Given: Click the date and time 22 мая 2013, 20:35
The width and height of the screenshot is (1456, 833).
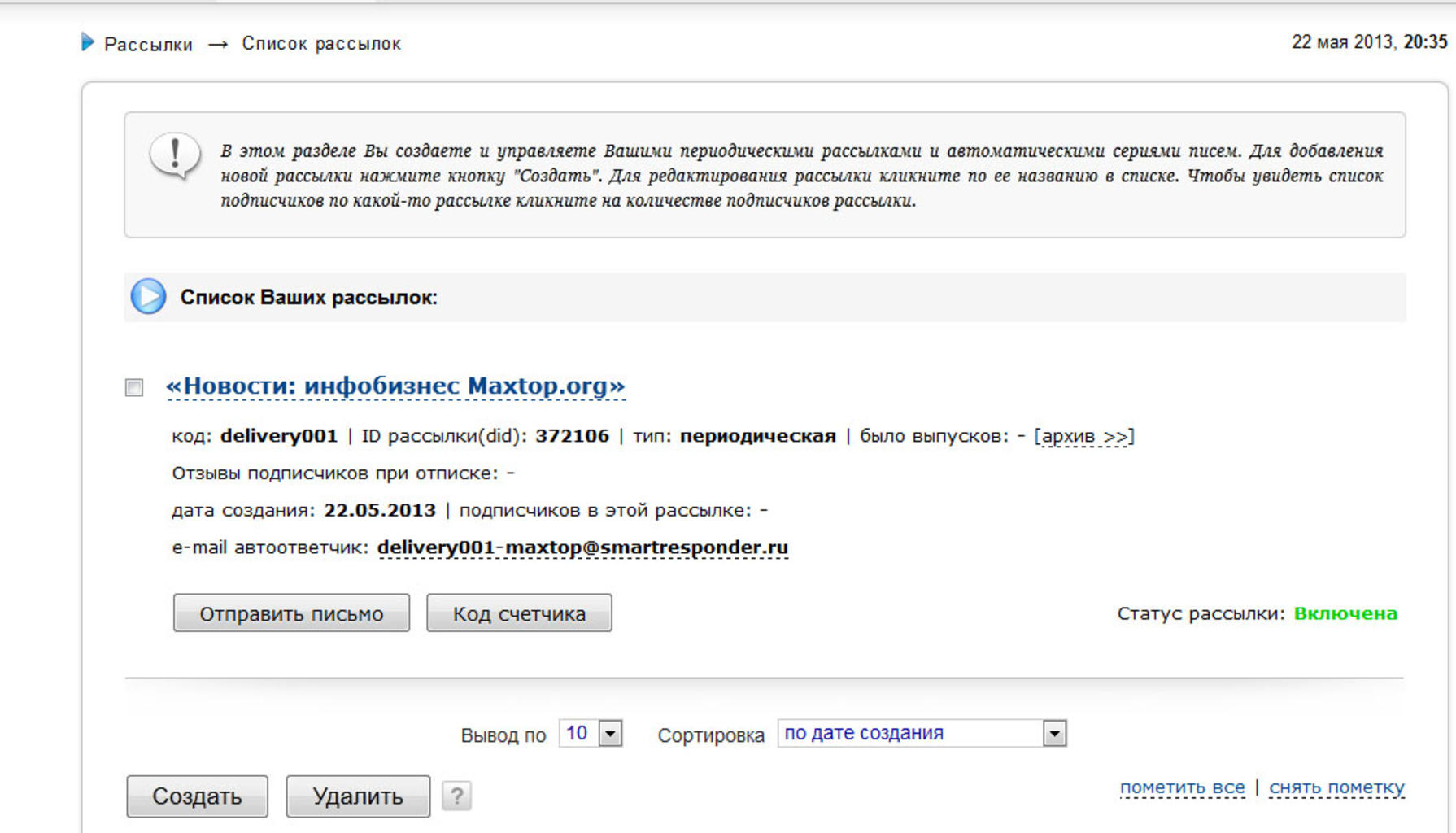Looking at the screenshot, I should click(1369, 41).
